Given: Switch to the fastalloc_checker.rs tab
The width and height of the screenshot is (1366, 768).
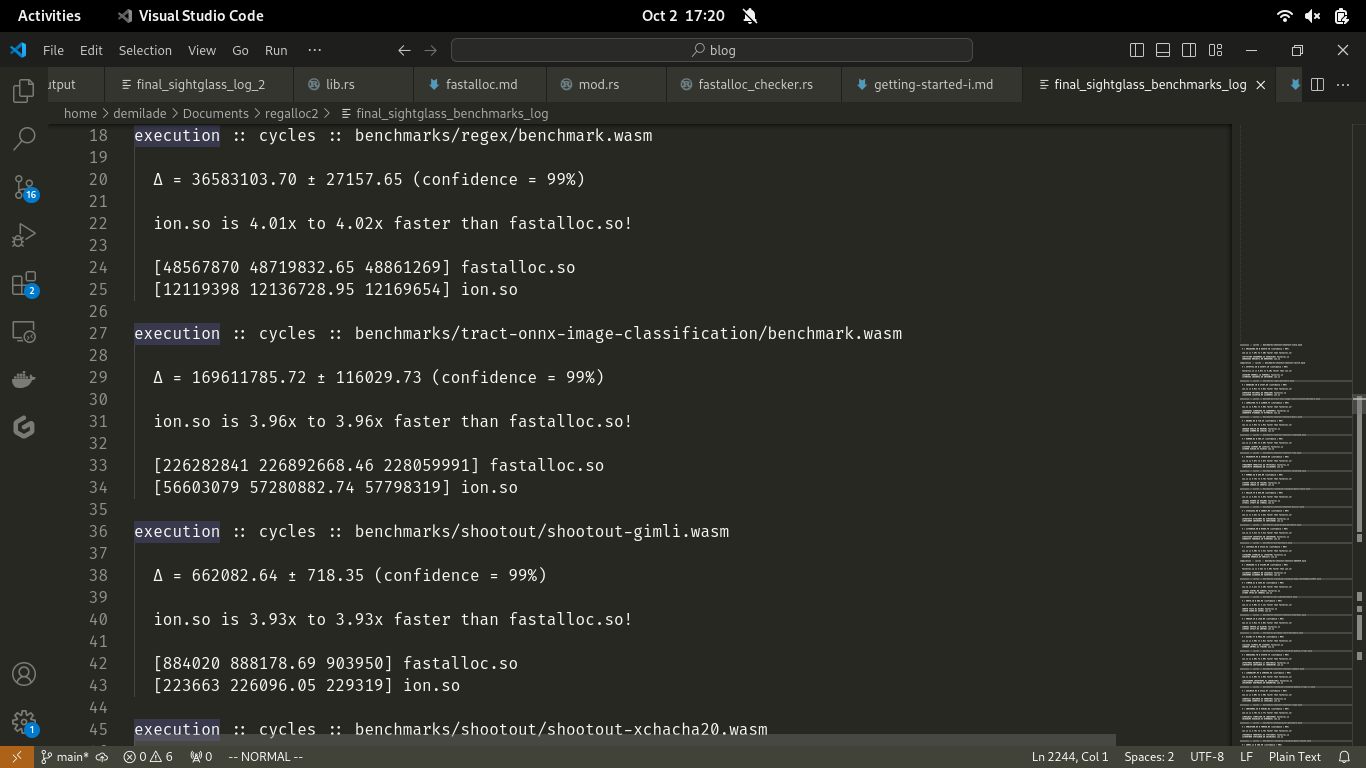Looking at the screenshot, I should pyautogui.click(x=755, y=85).
